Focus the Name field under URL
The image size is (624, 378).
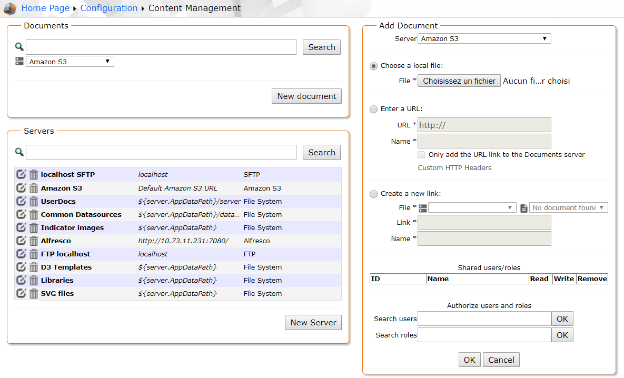point(484,141)
